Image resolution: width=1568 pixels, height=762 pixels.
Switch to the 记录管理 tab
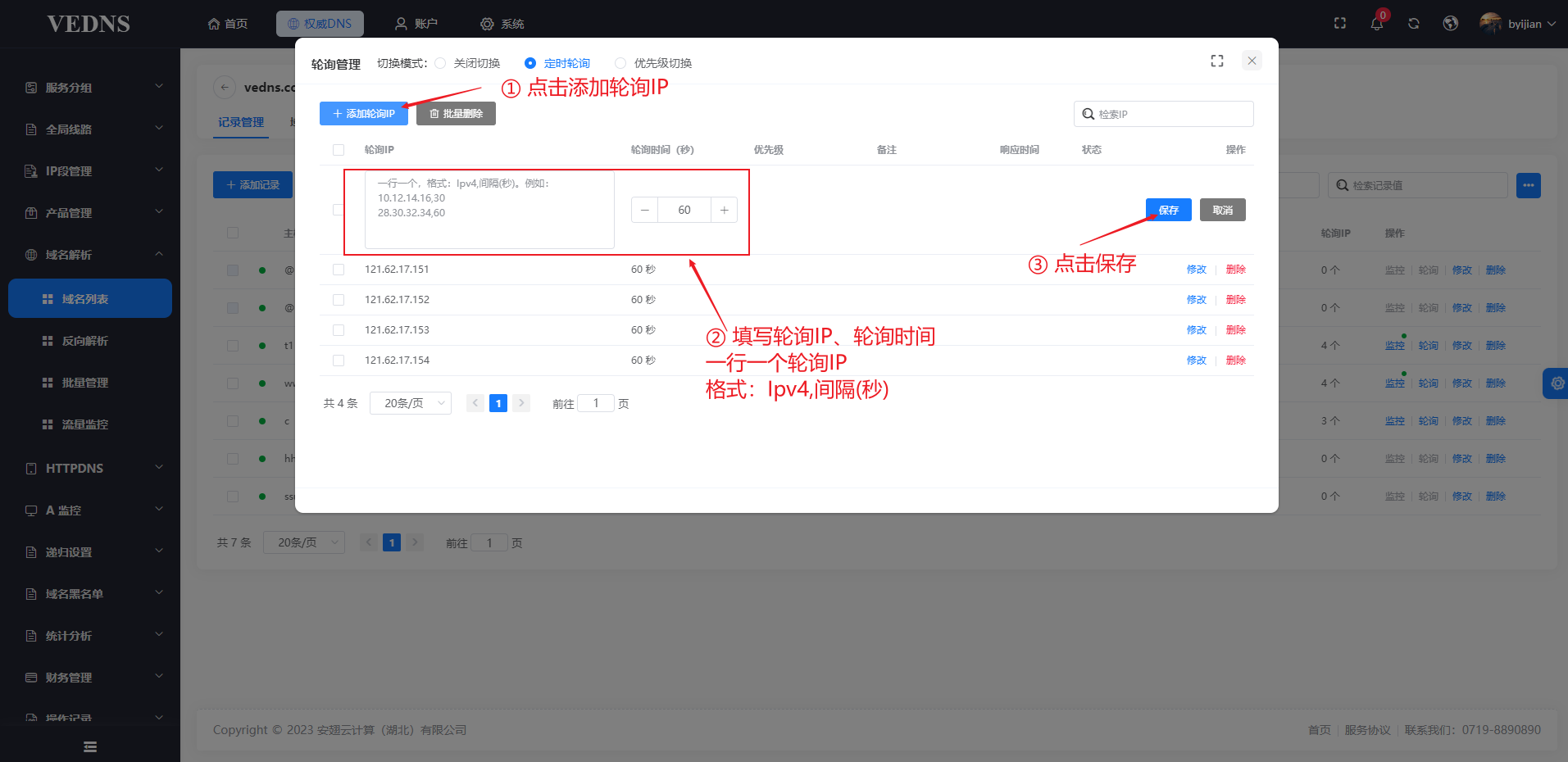241,122
